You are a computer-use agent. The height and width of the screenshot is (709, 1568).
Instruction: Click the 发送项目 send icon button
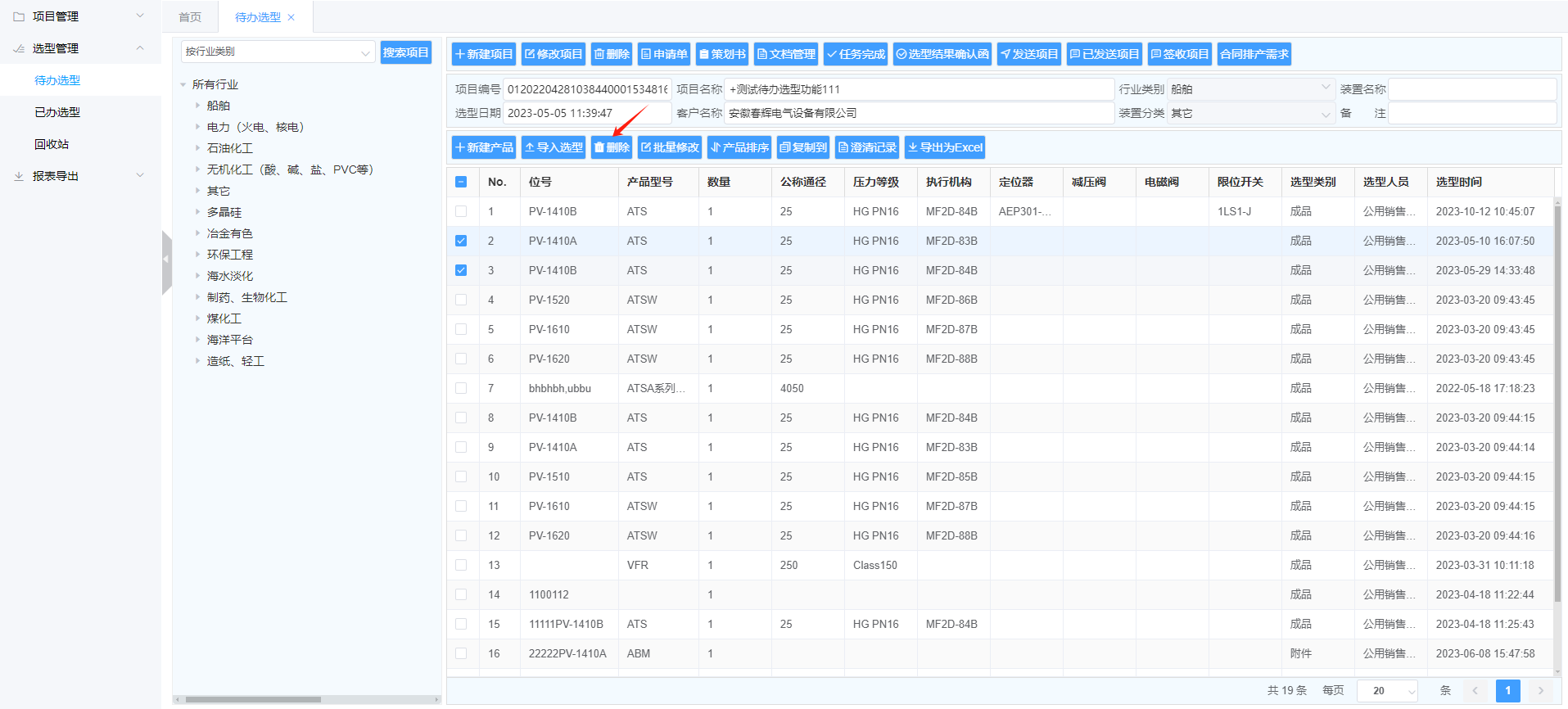tap(1028, 54)
